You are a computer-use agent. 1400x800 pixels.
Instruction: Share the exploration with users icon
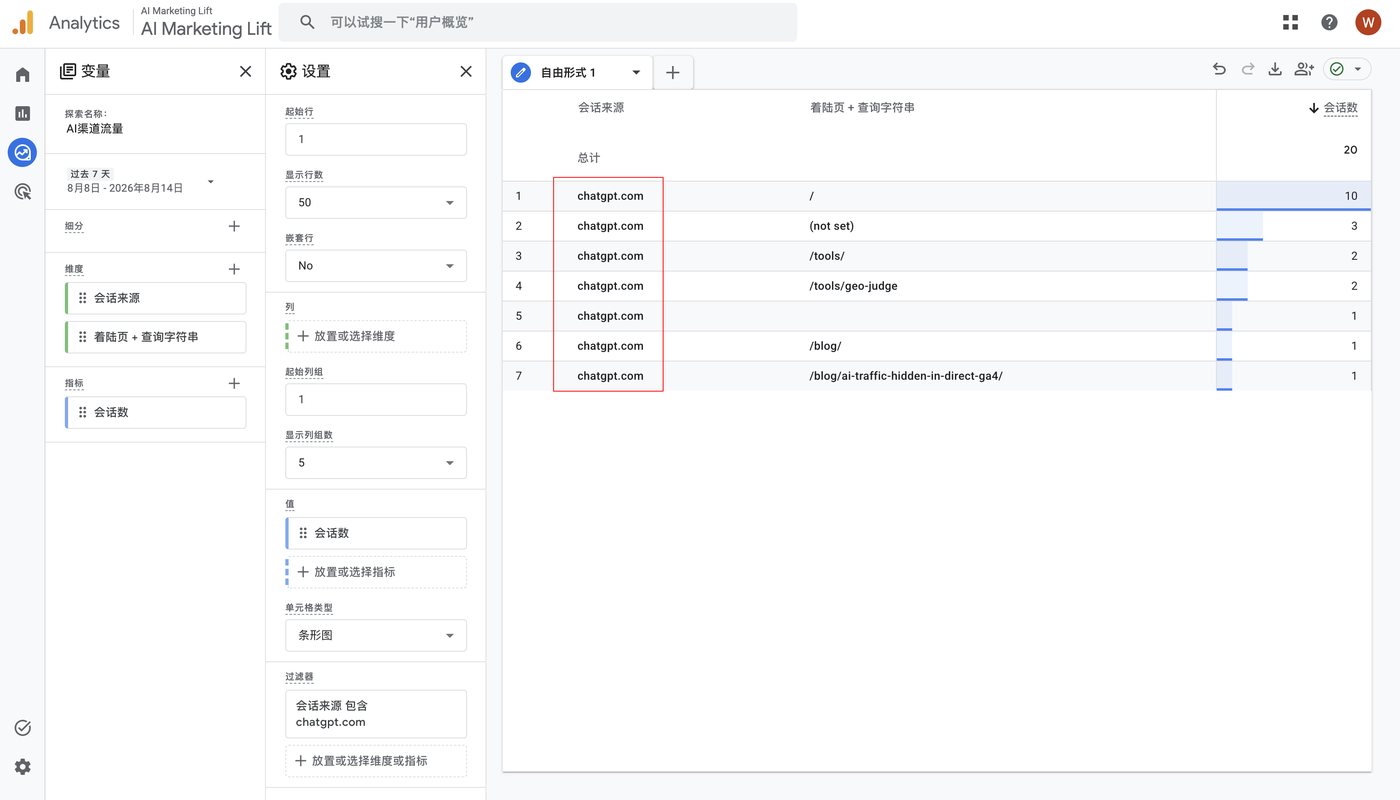pyautogui.click(x=1304, y=69)
